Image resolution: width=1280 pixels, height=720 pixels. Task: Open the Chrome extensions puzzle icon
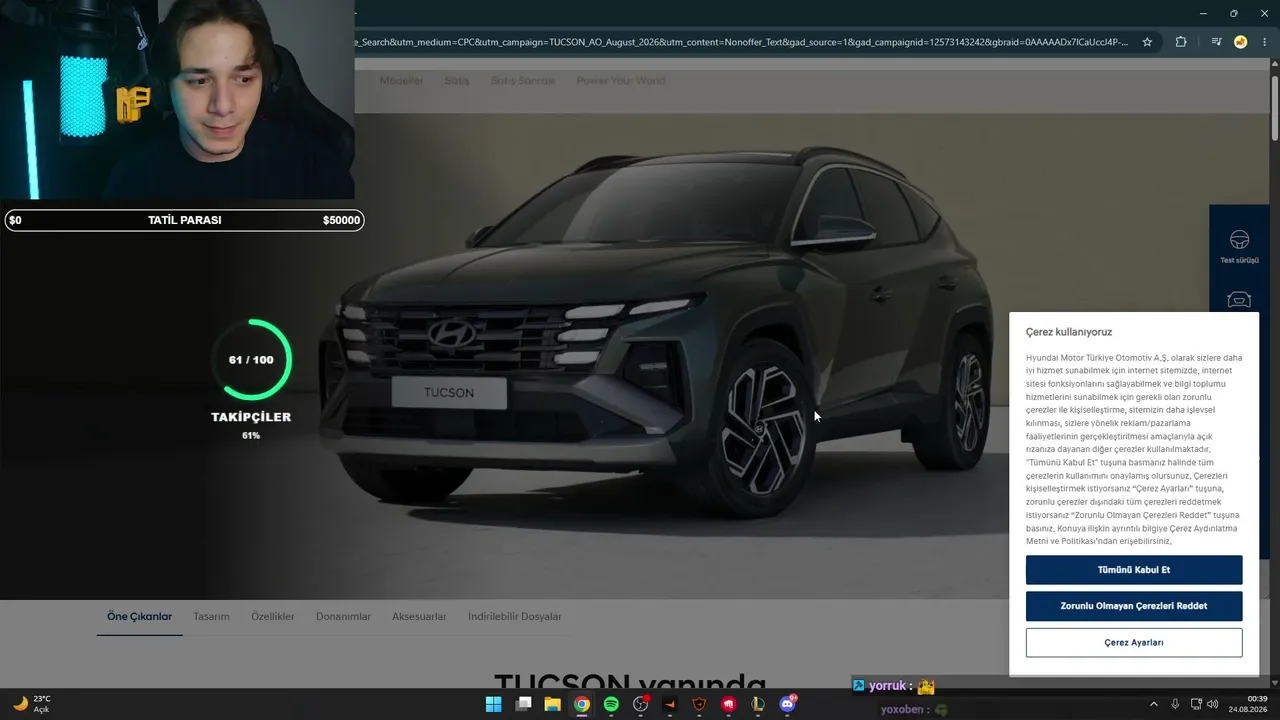(x=1181, y=42)
